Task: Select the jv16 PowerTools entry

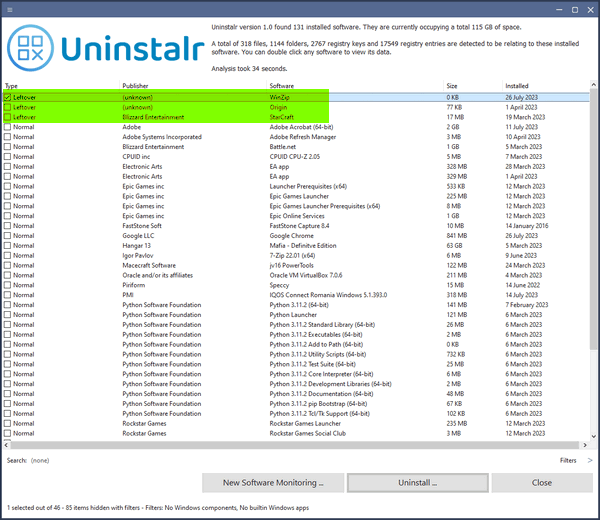Action: (291, 266)
